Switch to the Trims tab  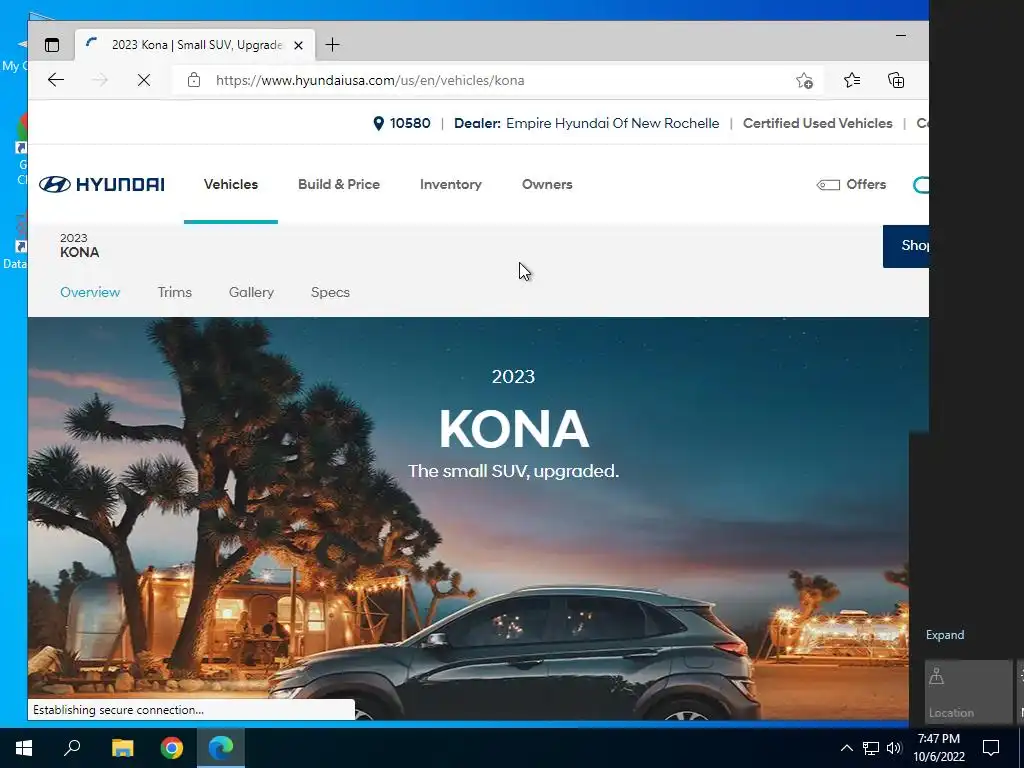[x=174, y=292]
